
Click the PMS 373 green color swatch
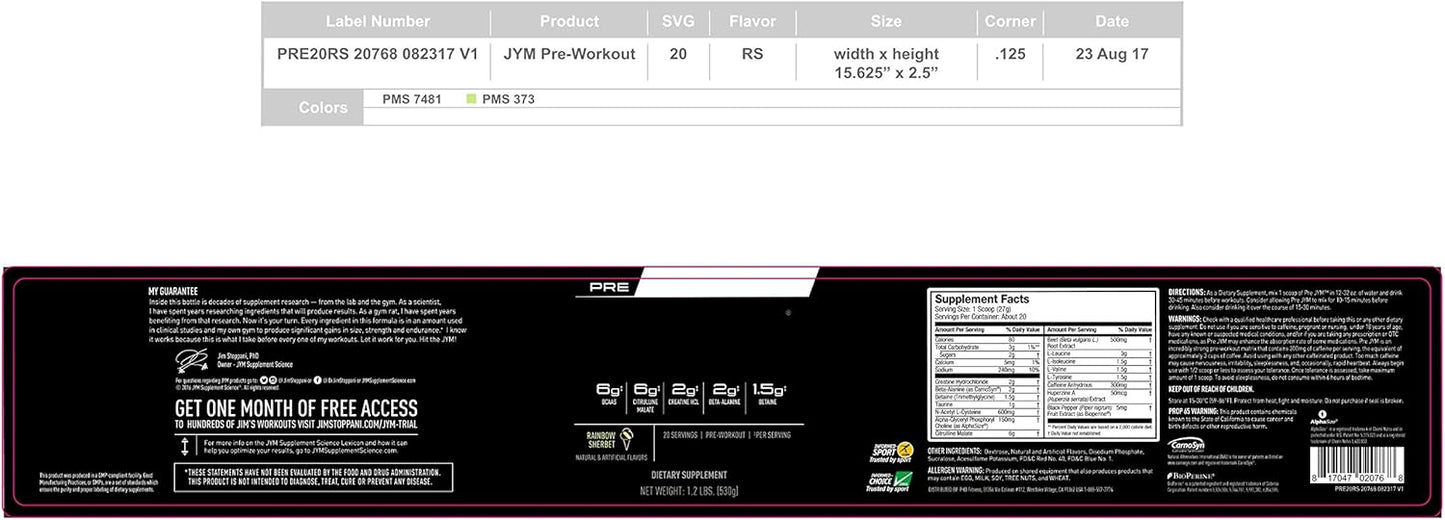472,100
